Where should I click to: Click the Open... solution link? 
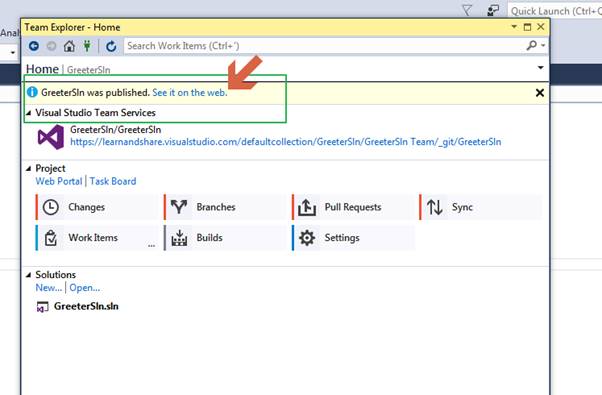click(x=84, y=288)
